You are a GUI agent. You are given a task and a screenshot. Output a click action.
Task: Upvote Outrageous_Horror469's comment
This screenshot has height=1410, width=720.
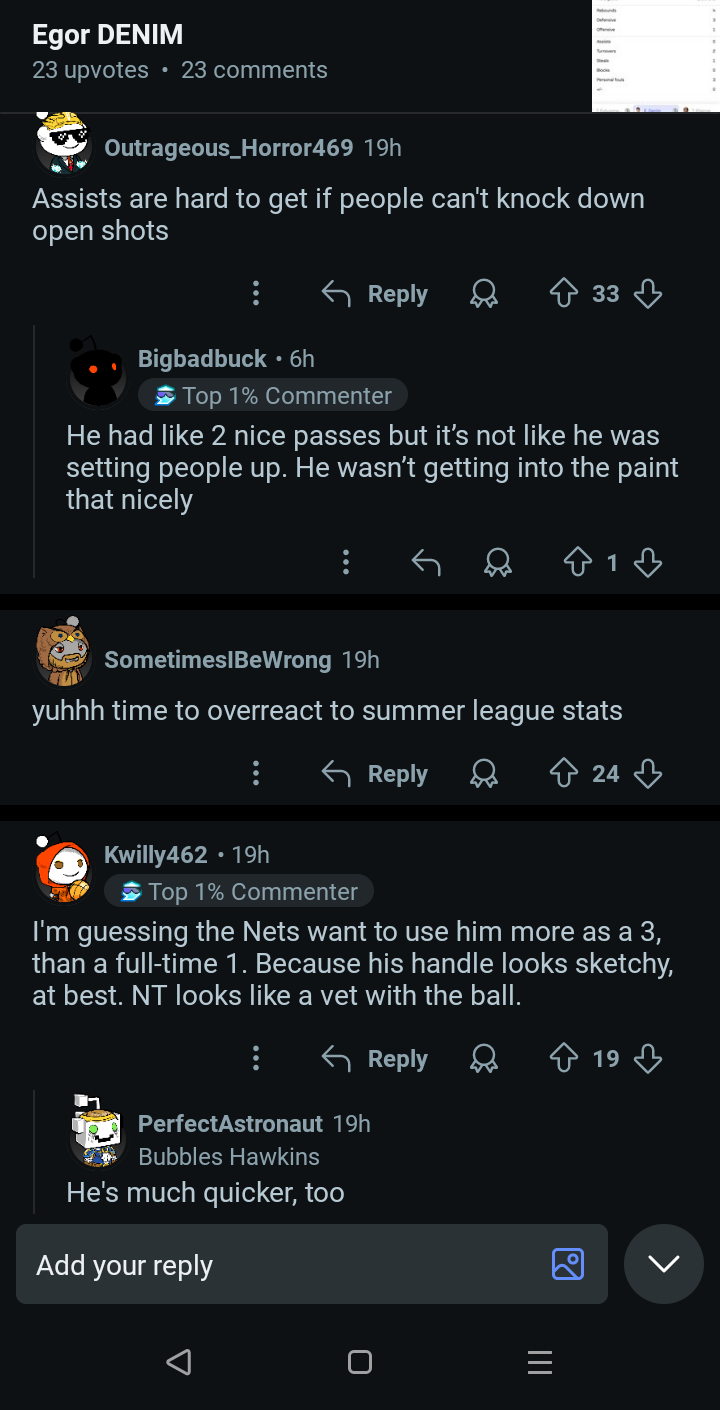point(565,293)
